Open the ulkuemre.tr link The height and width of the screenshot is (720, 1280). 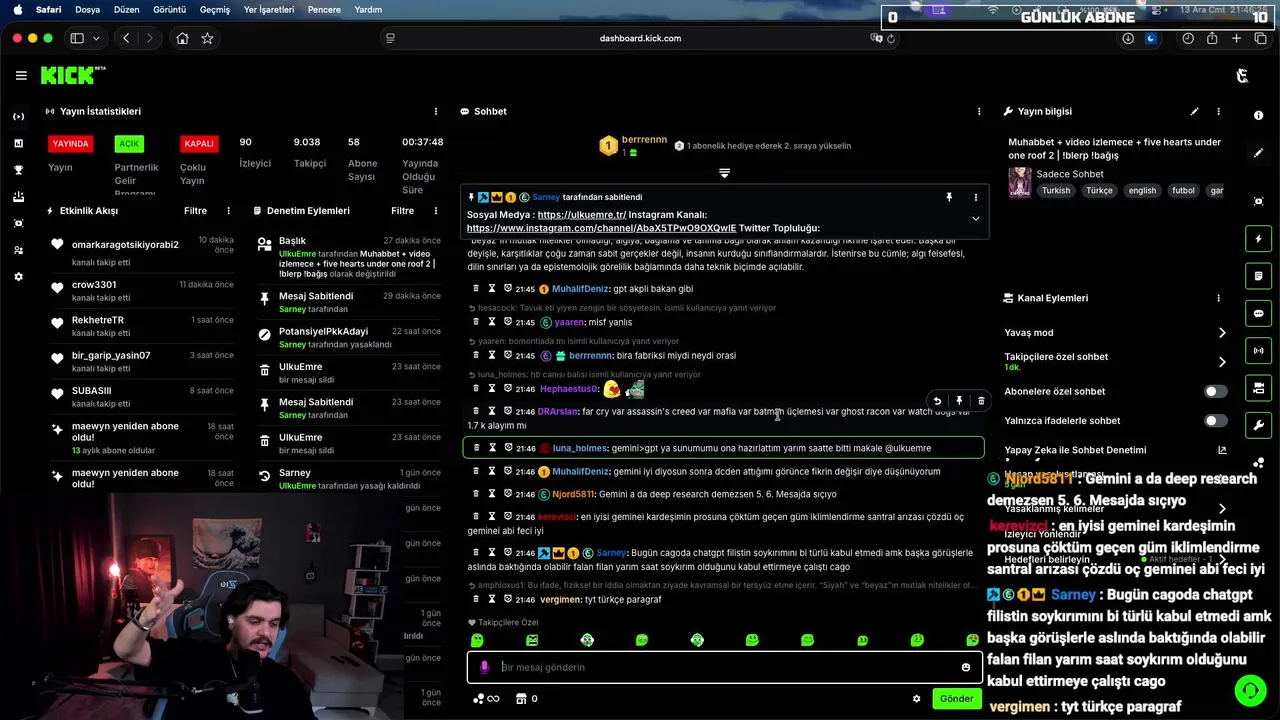click(x=581, y=215)
